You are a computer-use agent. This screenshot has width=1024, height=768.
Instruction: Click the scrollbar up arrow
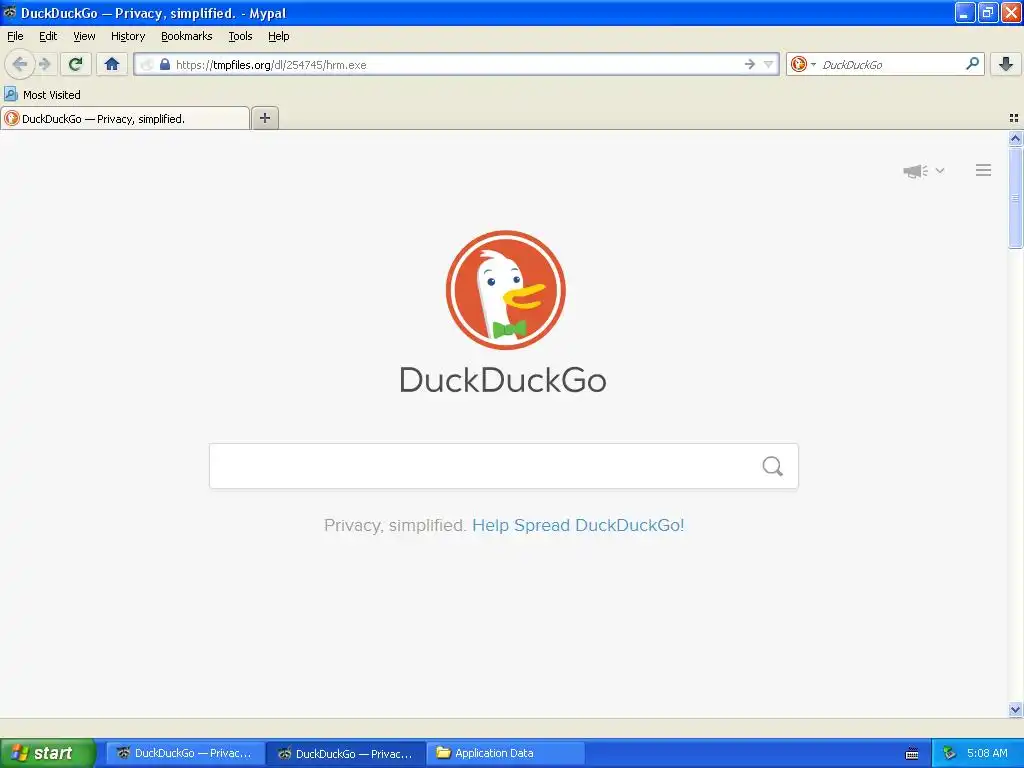[1015, 138]
